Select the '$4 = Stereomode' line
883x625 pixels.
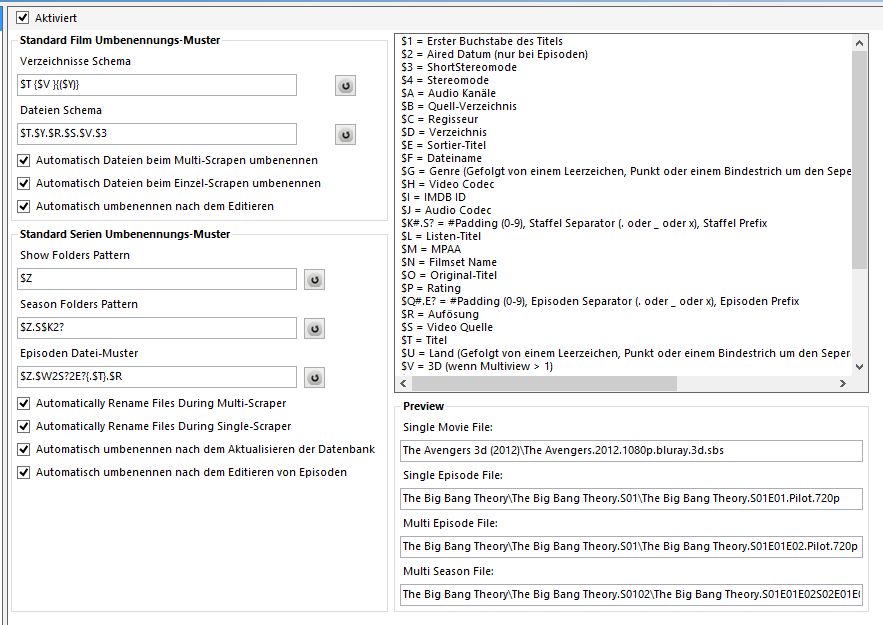coord(445,80)
